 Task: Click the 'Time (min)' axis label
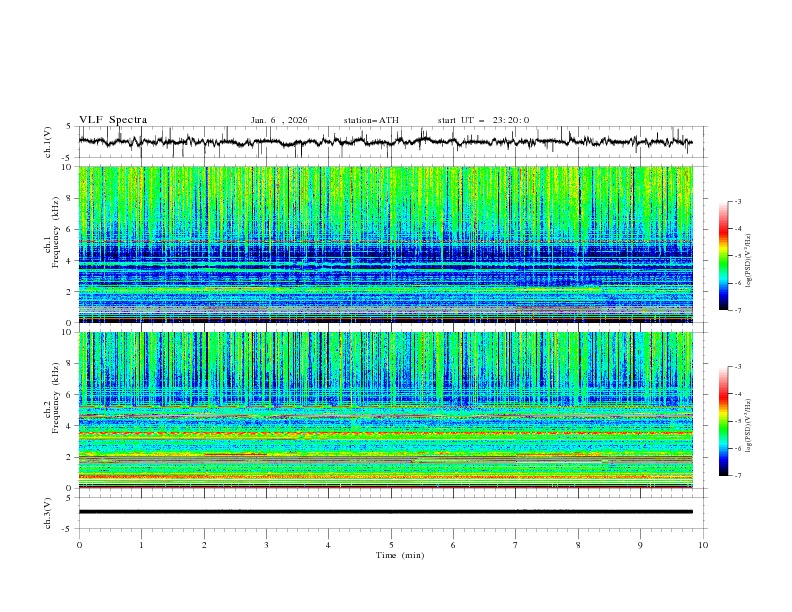[400, 555]
